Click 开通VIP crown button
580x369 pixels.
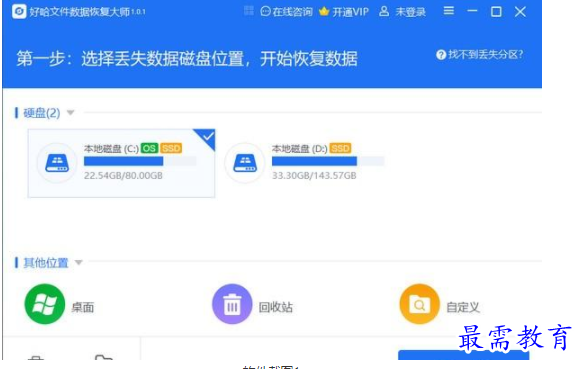point(344,12)
